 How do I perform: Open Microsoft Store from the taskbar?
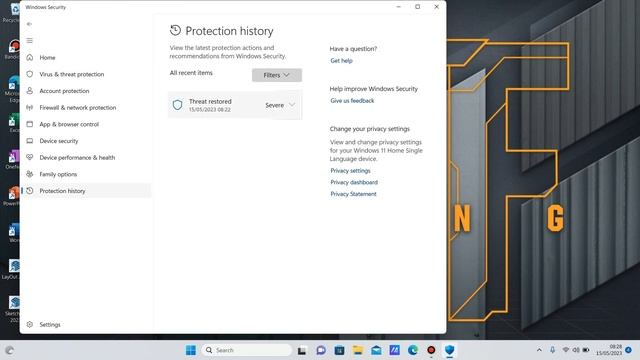(x=339, y=350)
